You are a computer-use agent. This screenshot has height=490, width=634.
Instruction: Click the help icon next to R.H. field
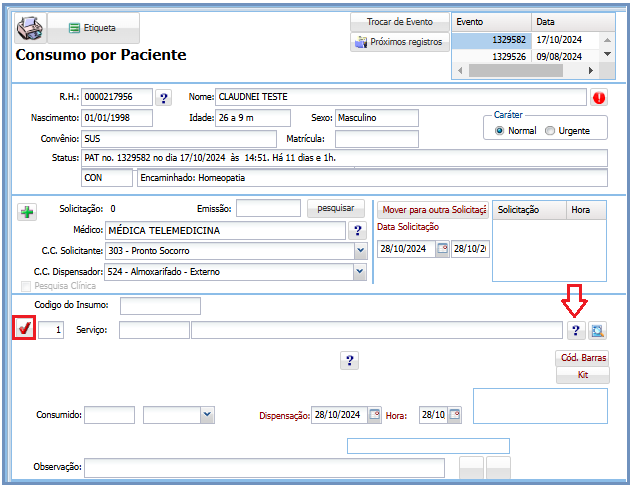[x=164, y=98]
